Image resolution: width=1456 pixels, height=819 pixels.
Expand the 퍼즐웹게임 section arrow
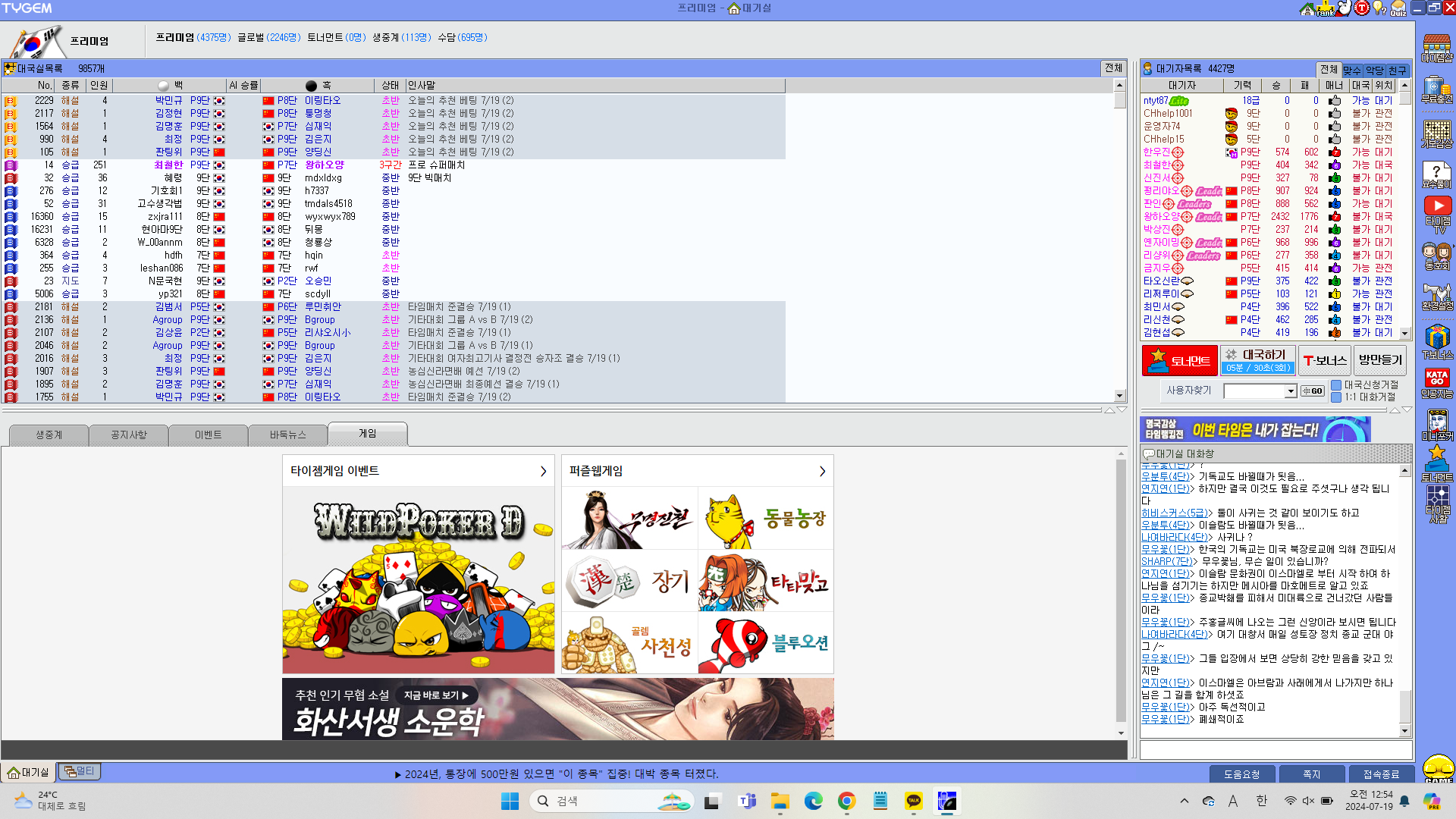tap(822, 472)
